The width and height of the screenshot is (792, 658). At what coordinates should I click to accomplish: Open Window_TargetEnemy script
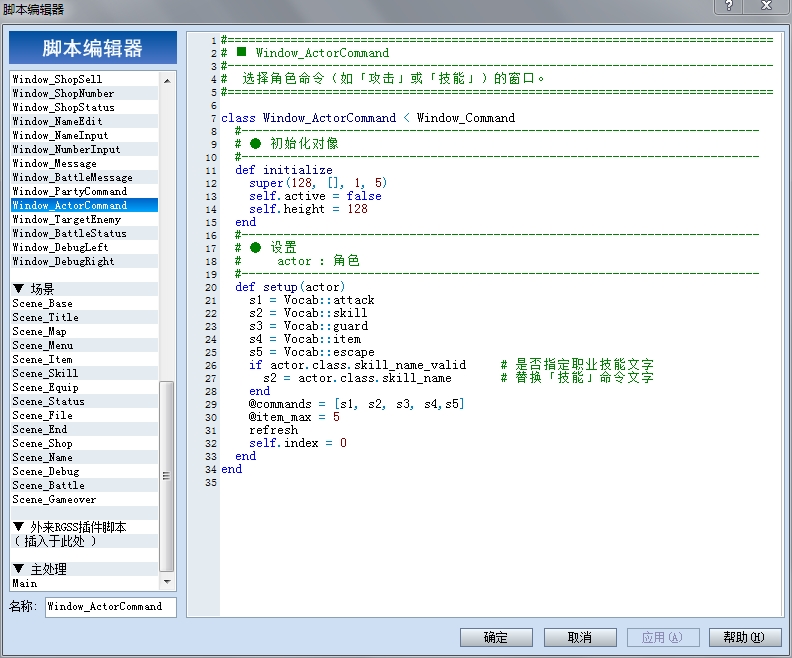pos(84,219)
